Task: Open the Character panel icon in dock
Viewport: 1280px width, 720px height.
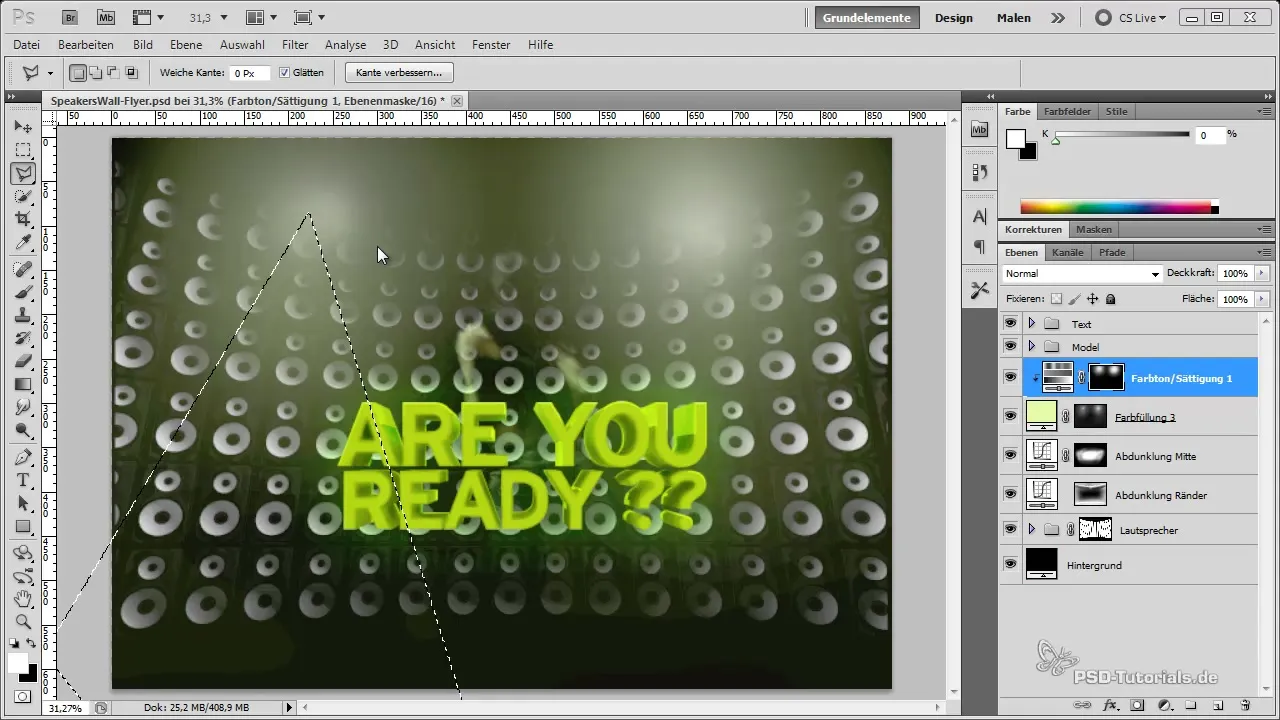Action: 979,216
